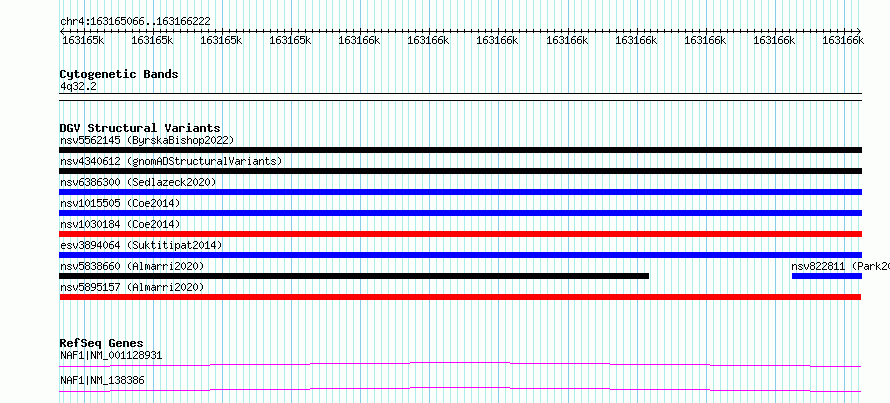Click red bar of nsv1030184

click(x=460, y=234)
